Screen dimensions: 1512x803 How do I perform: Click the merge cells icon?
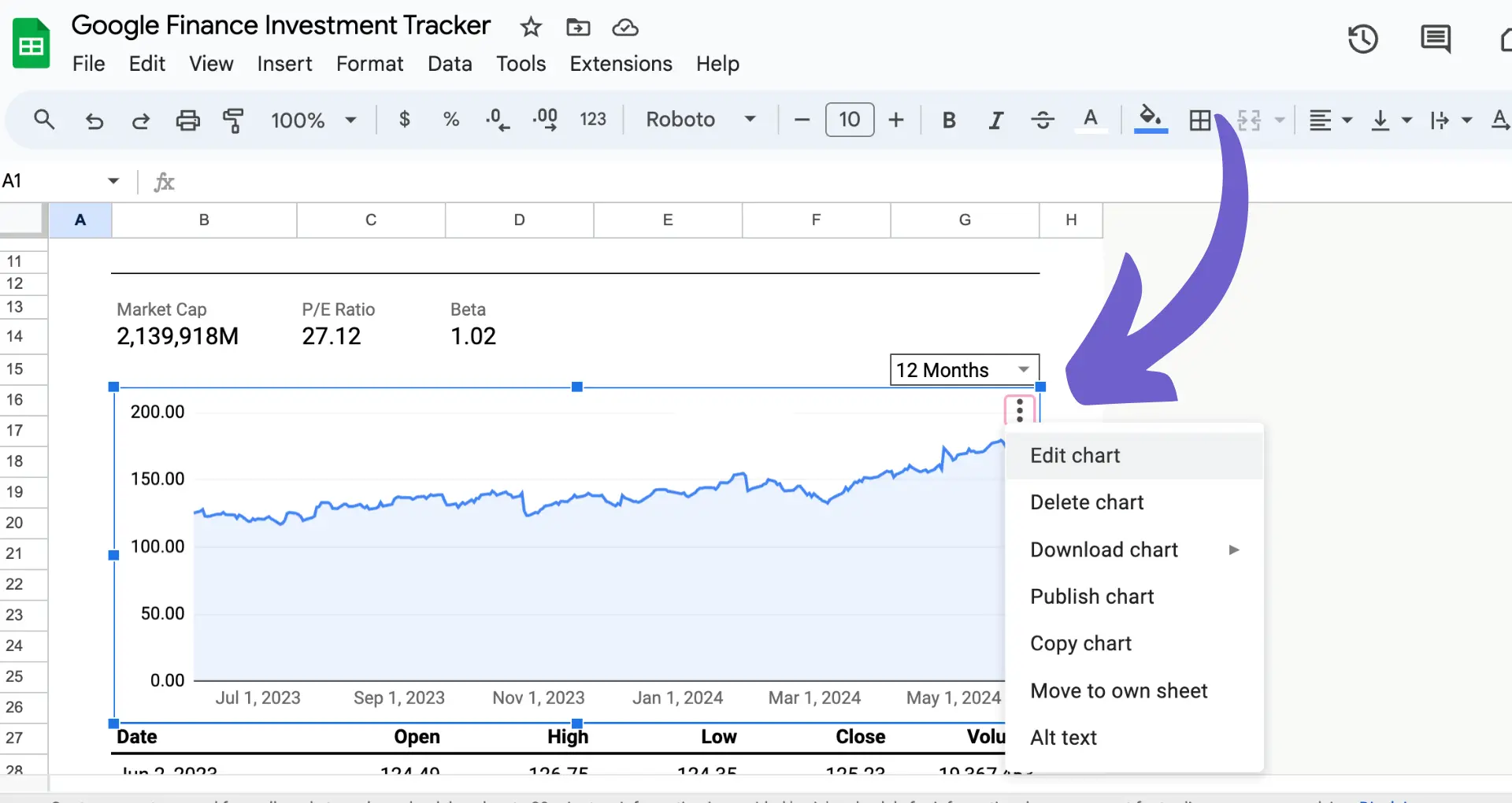point(1249,120)
